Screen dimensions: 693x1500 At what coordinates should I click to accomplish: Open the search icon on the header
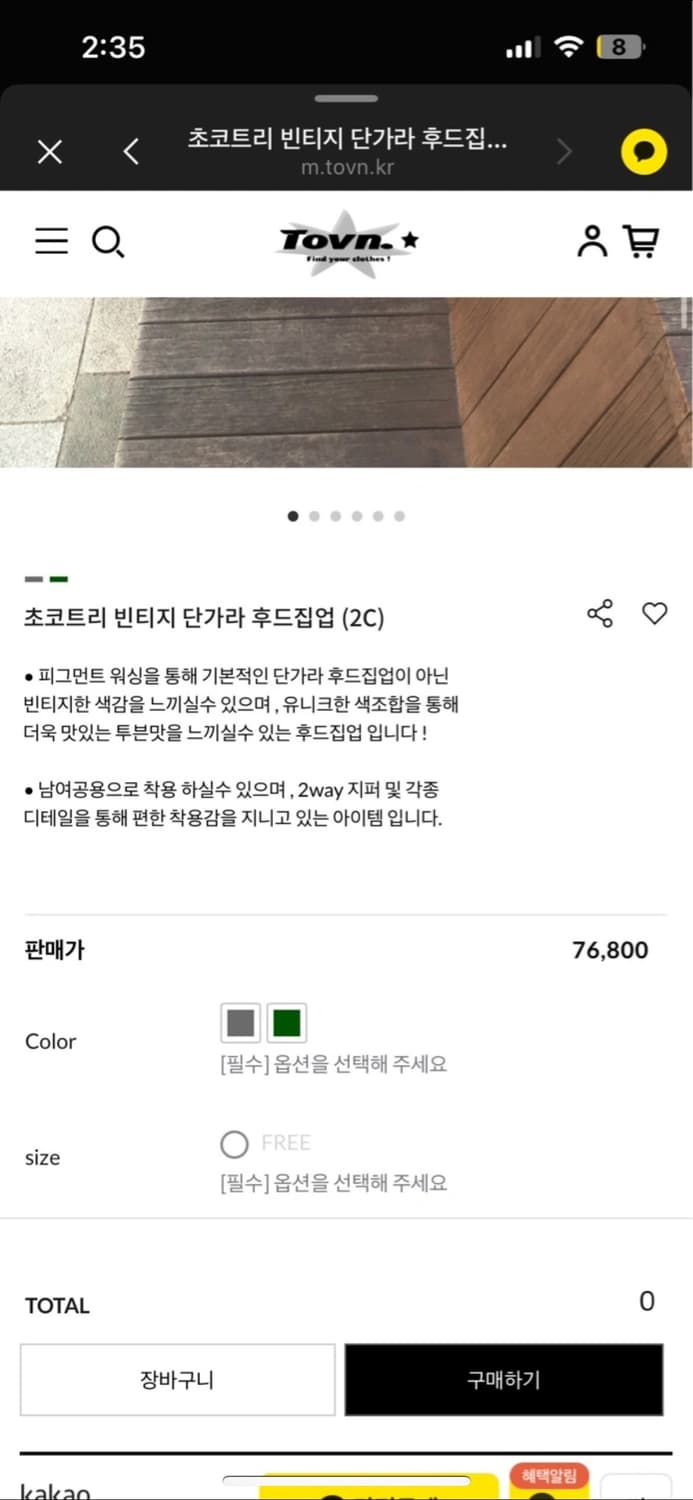(x=109, y=241)
